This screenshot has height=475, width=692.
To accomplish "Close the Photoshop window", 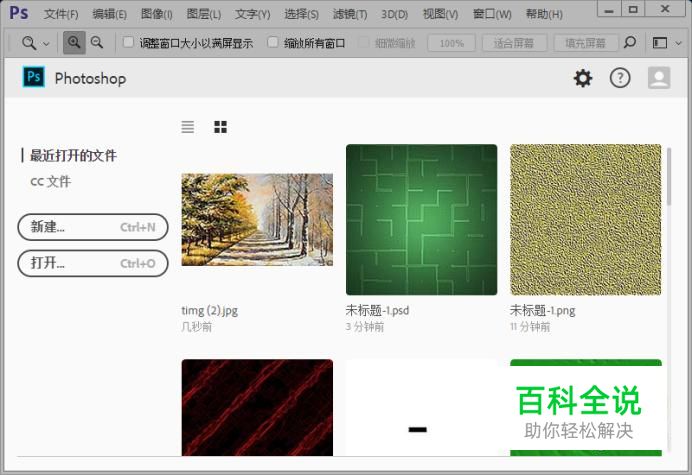I will point(666,9).
